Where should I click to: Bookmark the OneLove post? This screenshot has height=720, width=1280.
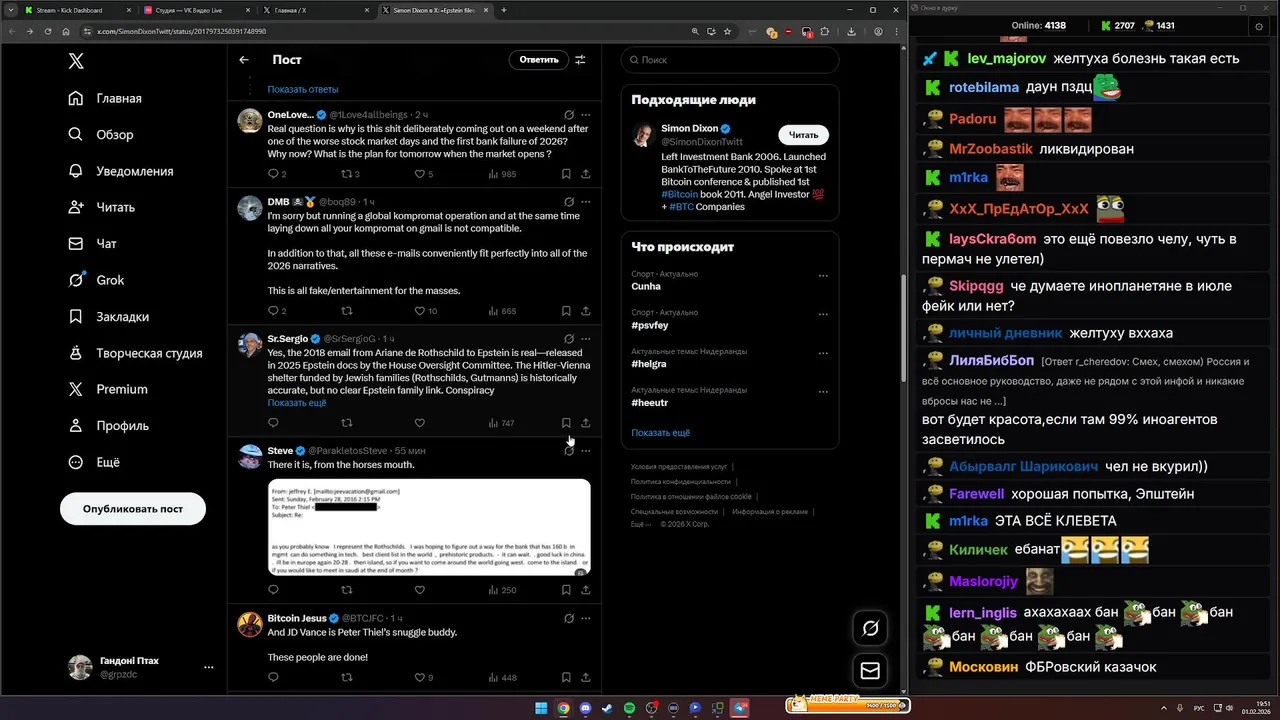click(x=566, y=174)
